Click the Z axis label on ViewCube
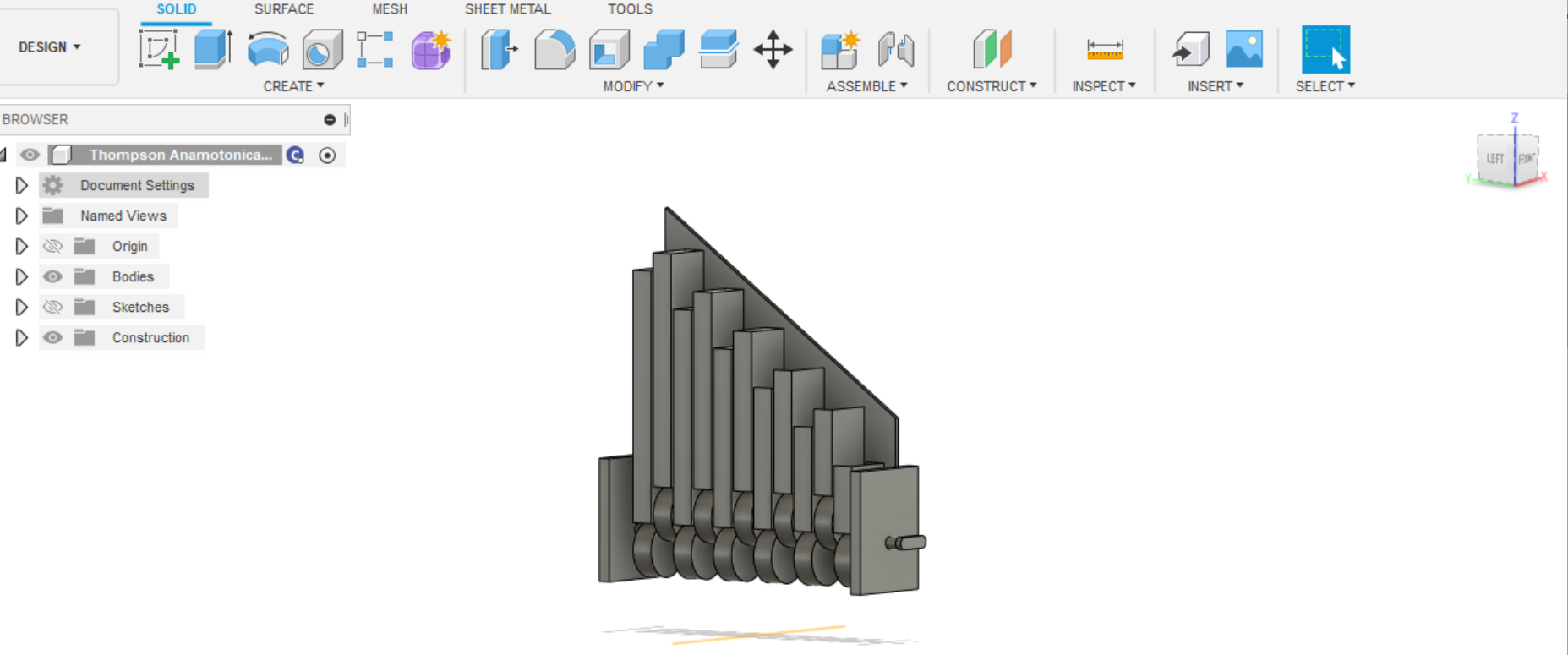Viewport: 1568px width, 655px height. (x=1515, y=118)
